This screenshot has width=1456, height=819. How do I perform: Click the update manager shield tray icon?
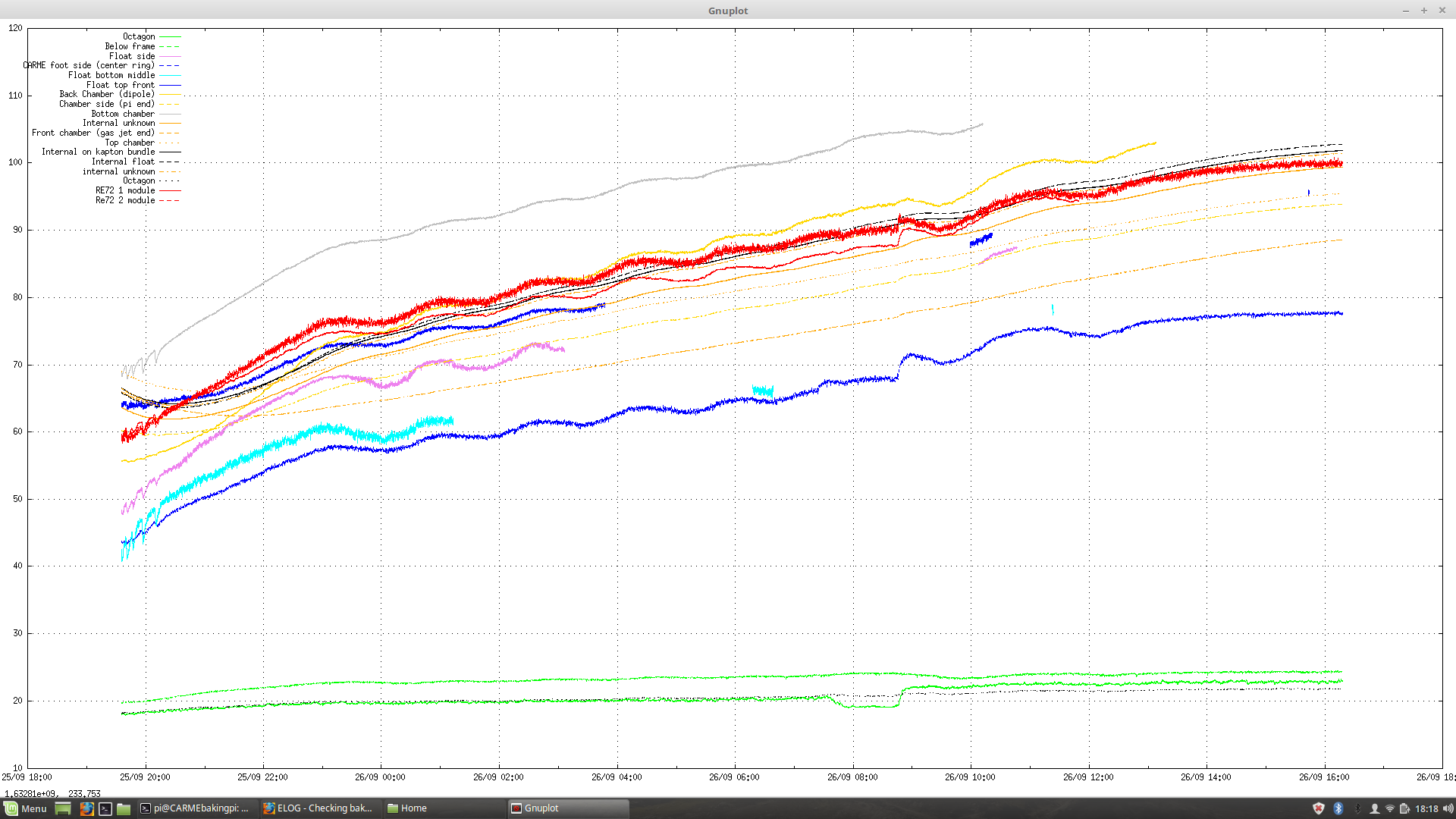pos(1319,808)
